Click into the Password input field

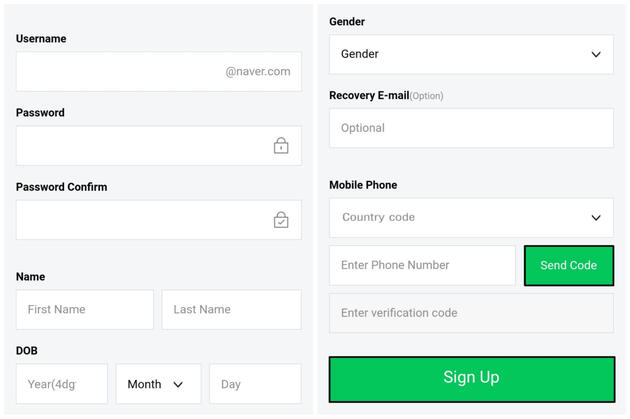(x=140, y=146)
